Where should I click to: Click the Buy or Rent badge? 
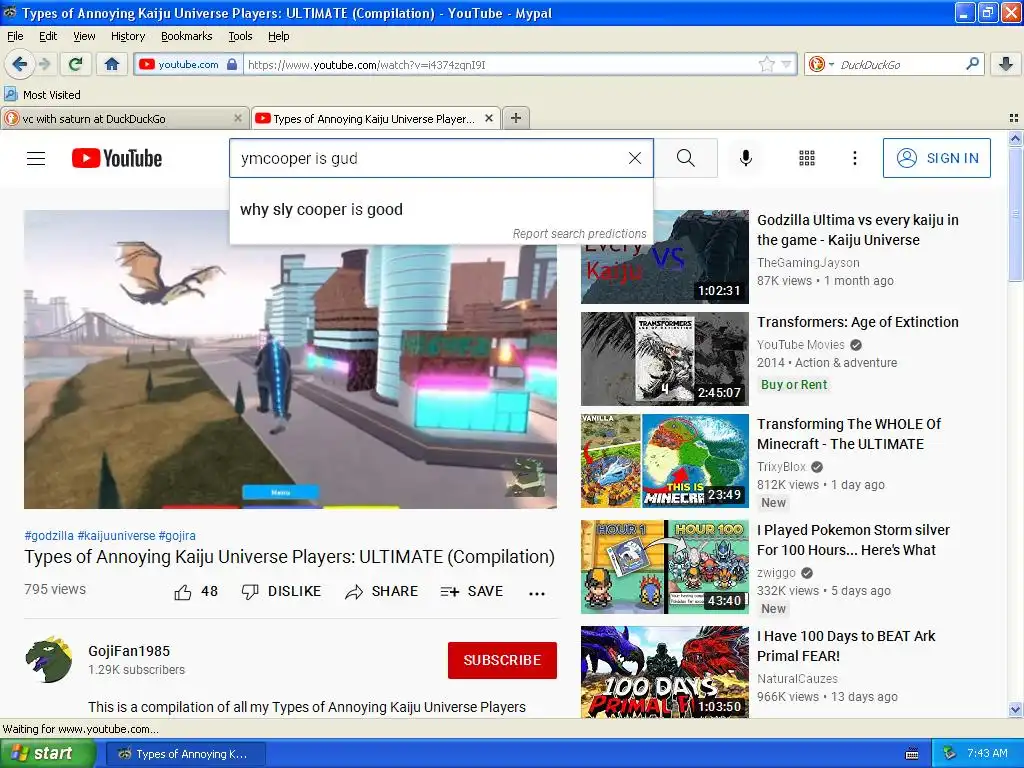(x=793, y=385)
